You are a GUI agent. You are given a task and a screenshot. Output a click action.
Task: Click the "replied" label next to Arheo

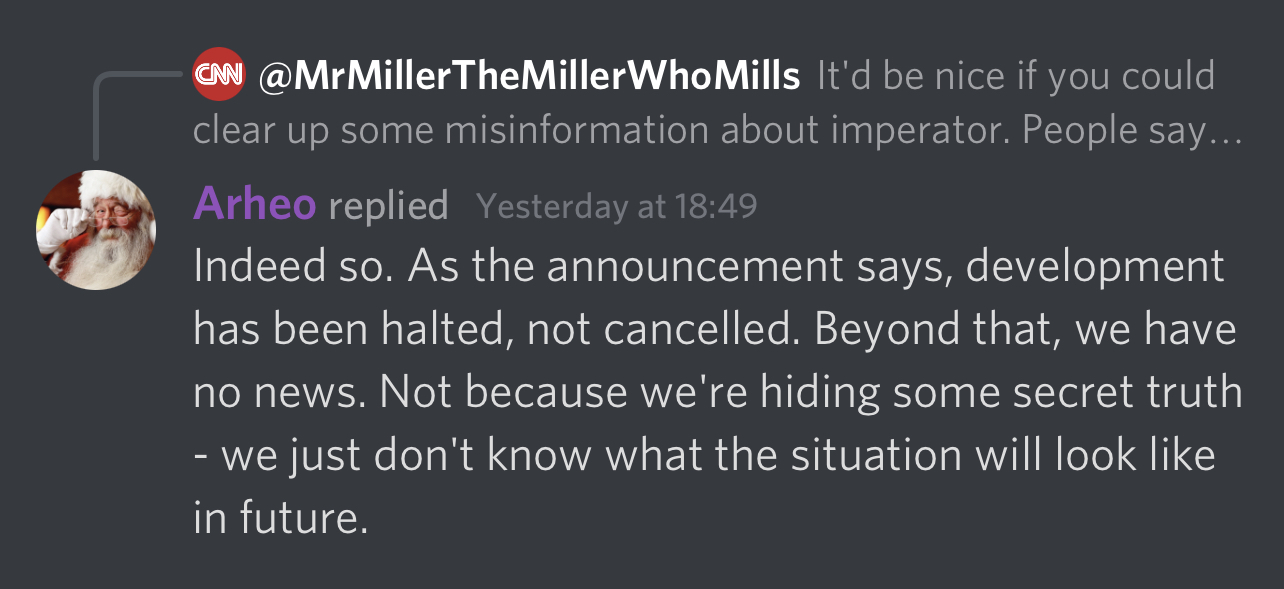coord(388,206)
